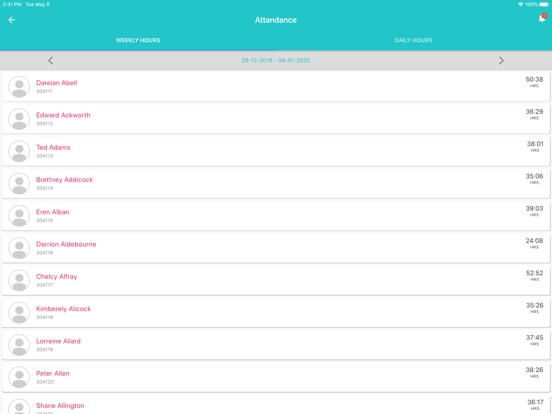Image resolution: width=552 pixels, height=414 pixels.
Task: Open Peter Allen's avatar
Action: coord(19,377)
